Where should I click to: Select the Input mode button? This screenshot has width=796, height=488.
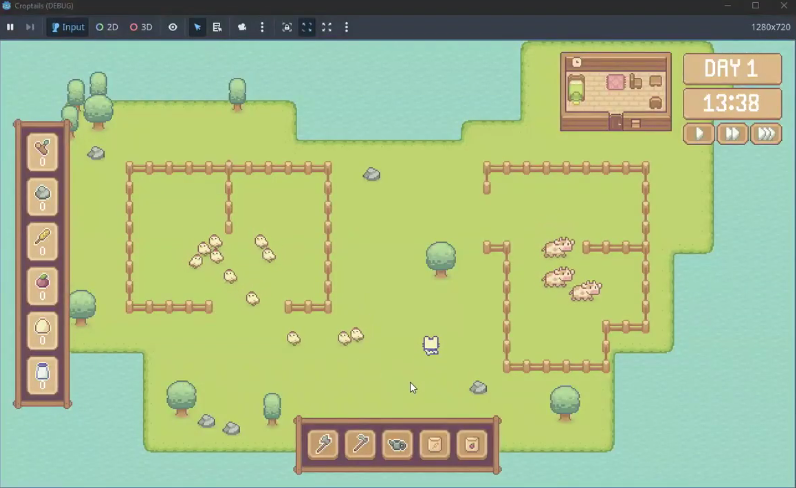(x=68, y=27)
